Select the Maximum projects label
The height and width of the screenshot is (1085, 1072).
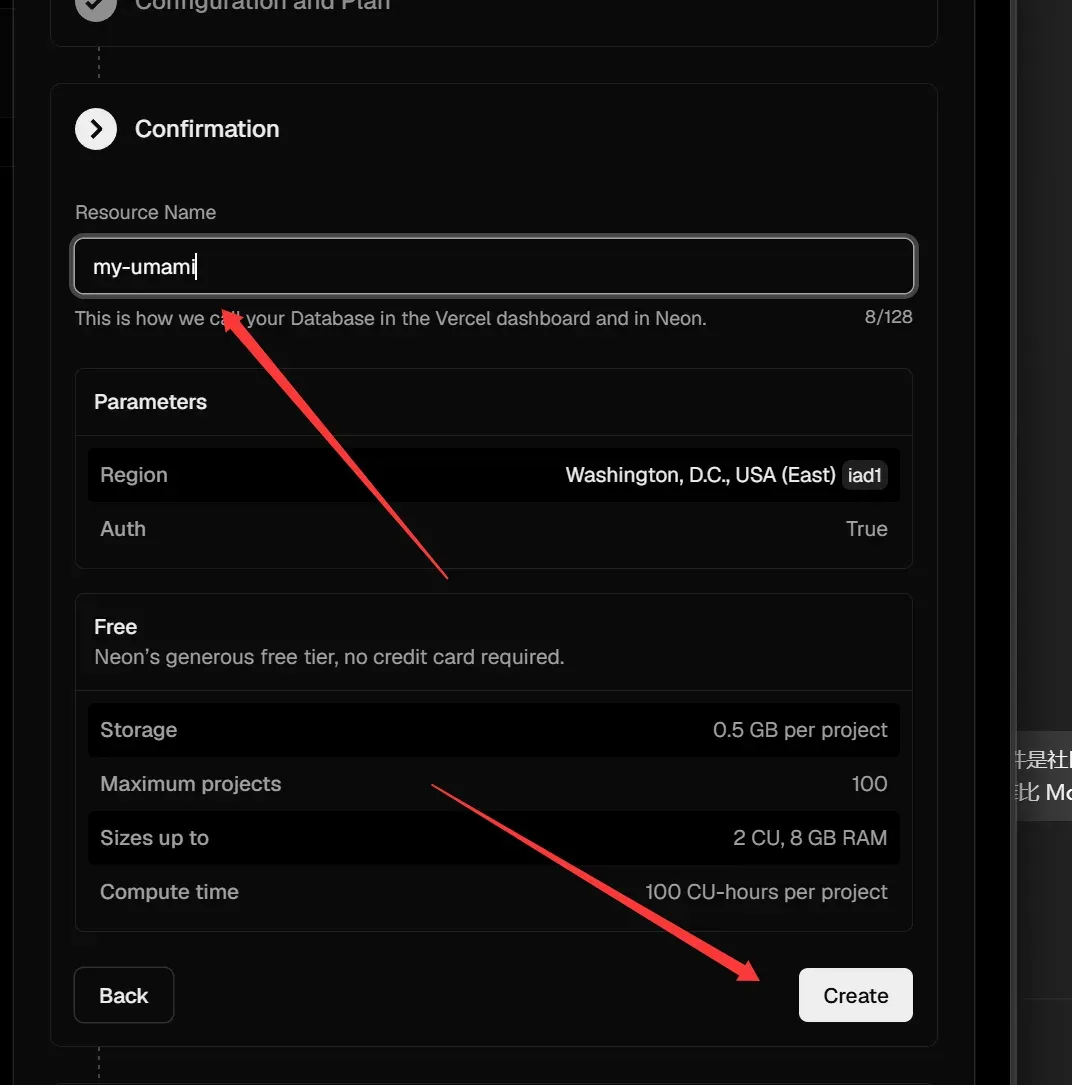[x=190, y=784]
